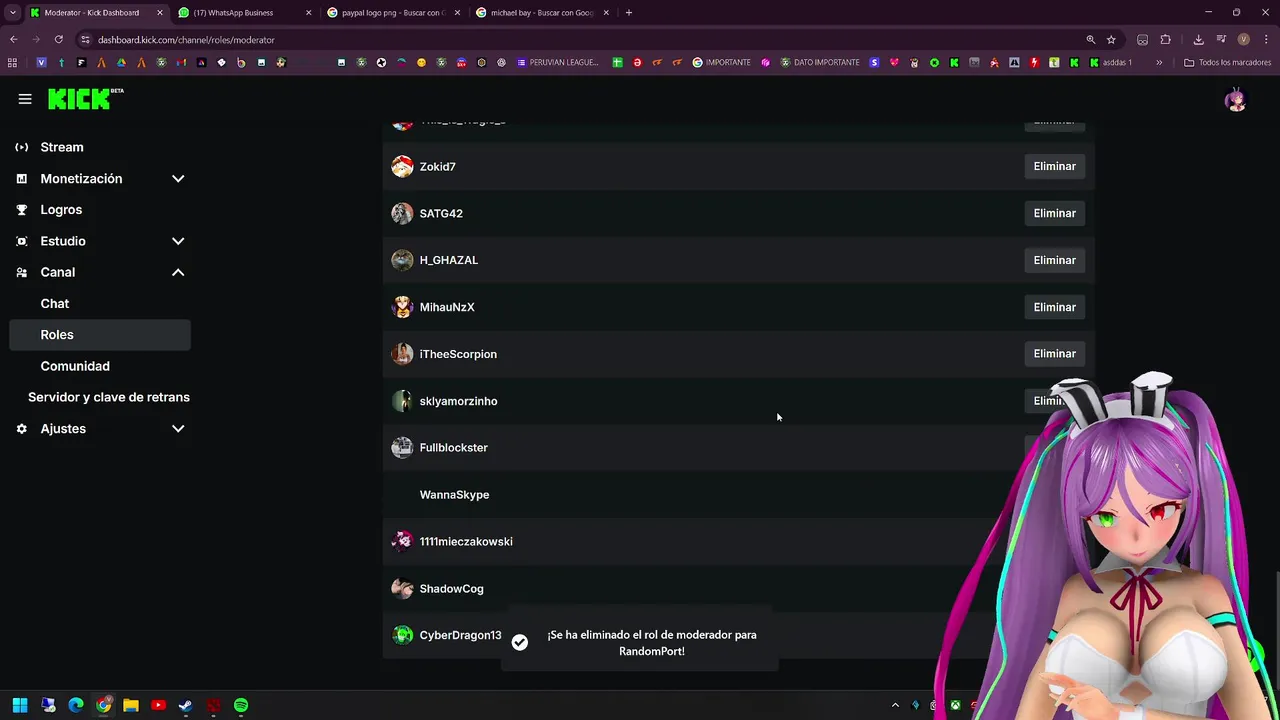Switch to the paypal logo png tab
This screenshot has width=1280, height=720.
pyautogui.click(x=393, y=13)
